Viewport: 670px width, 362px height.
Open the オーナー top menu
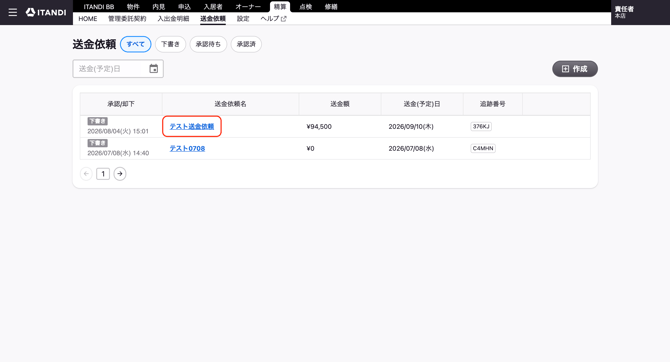point(248,7)
